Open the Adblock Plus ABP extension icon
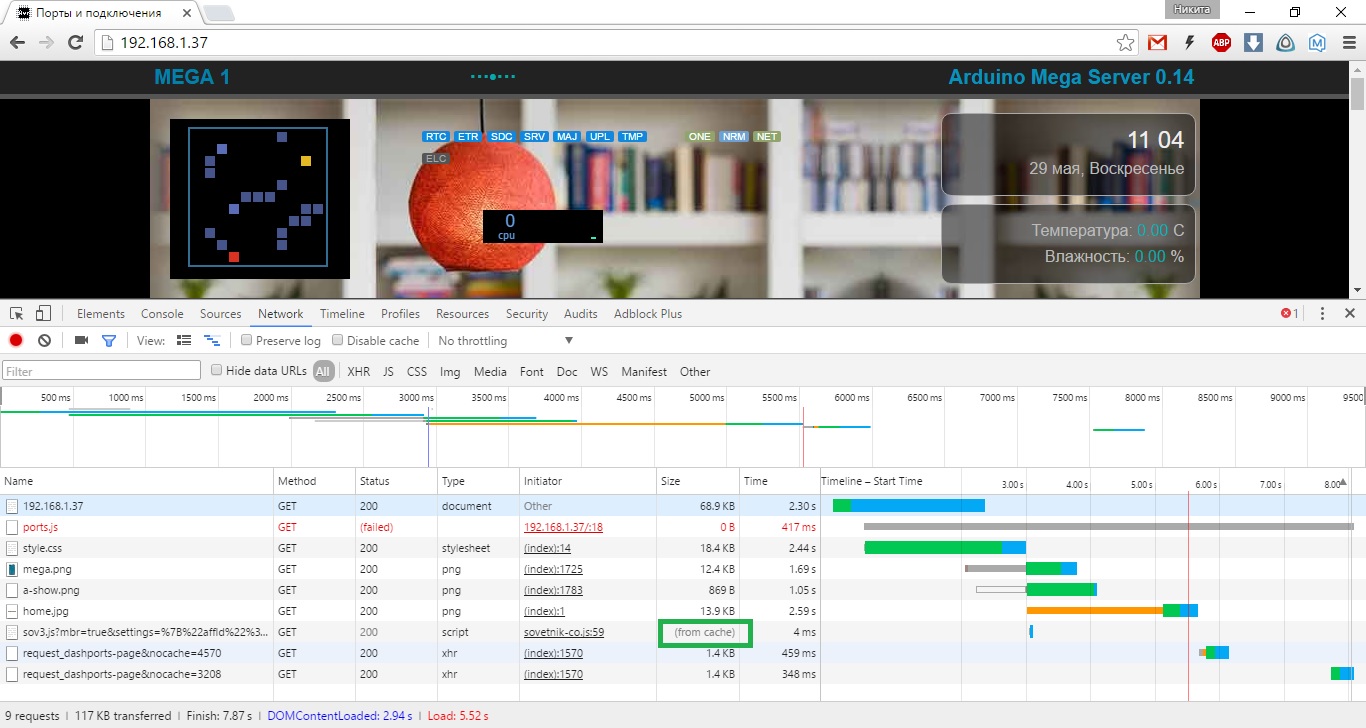Screen dimensions: 1366x728 (1221, 43)
